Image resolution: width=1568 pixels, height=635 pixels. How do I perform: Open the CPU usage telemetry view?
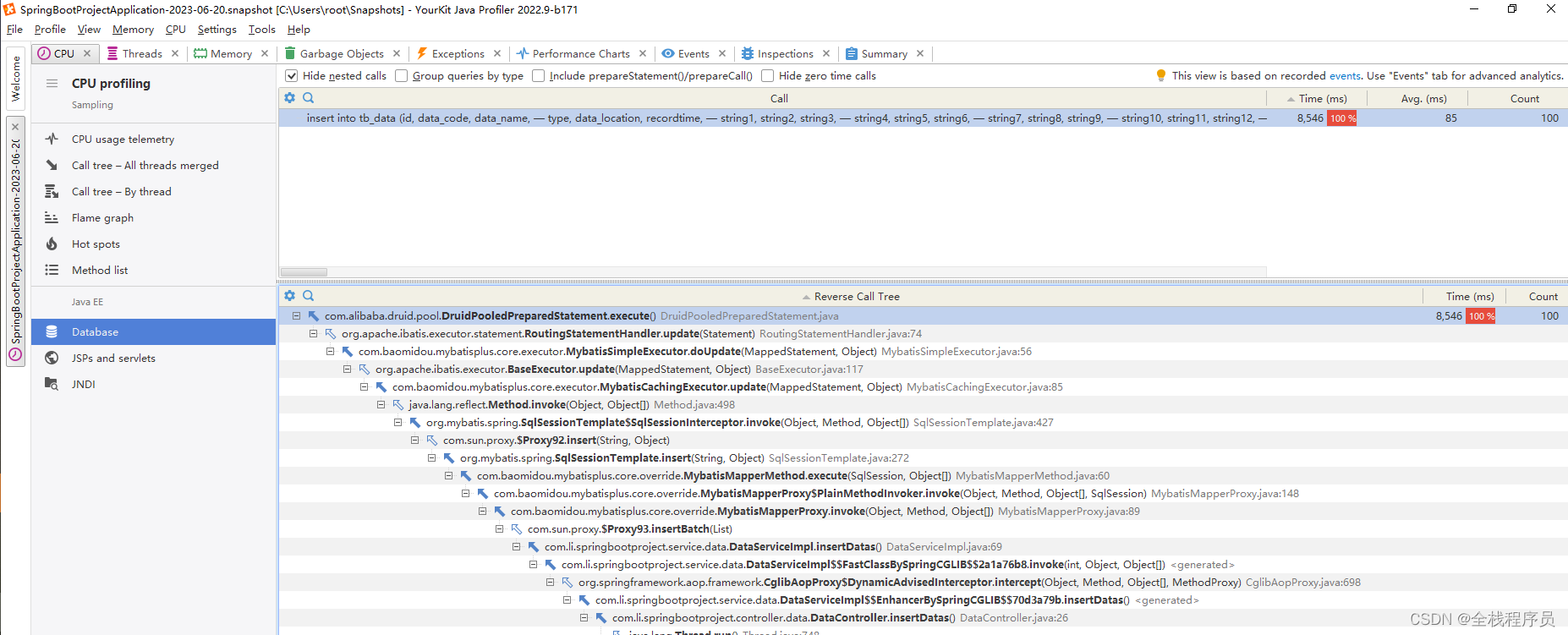point(123,139)
